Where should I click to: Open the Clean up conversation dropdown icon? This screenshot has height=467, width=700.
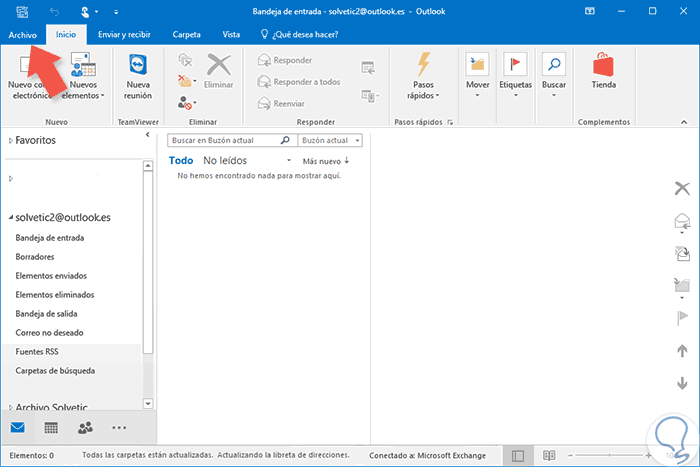point(187,81)
